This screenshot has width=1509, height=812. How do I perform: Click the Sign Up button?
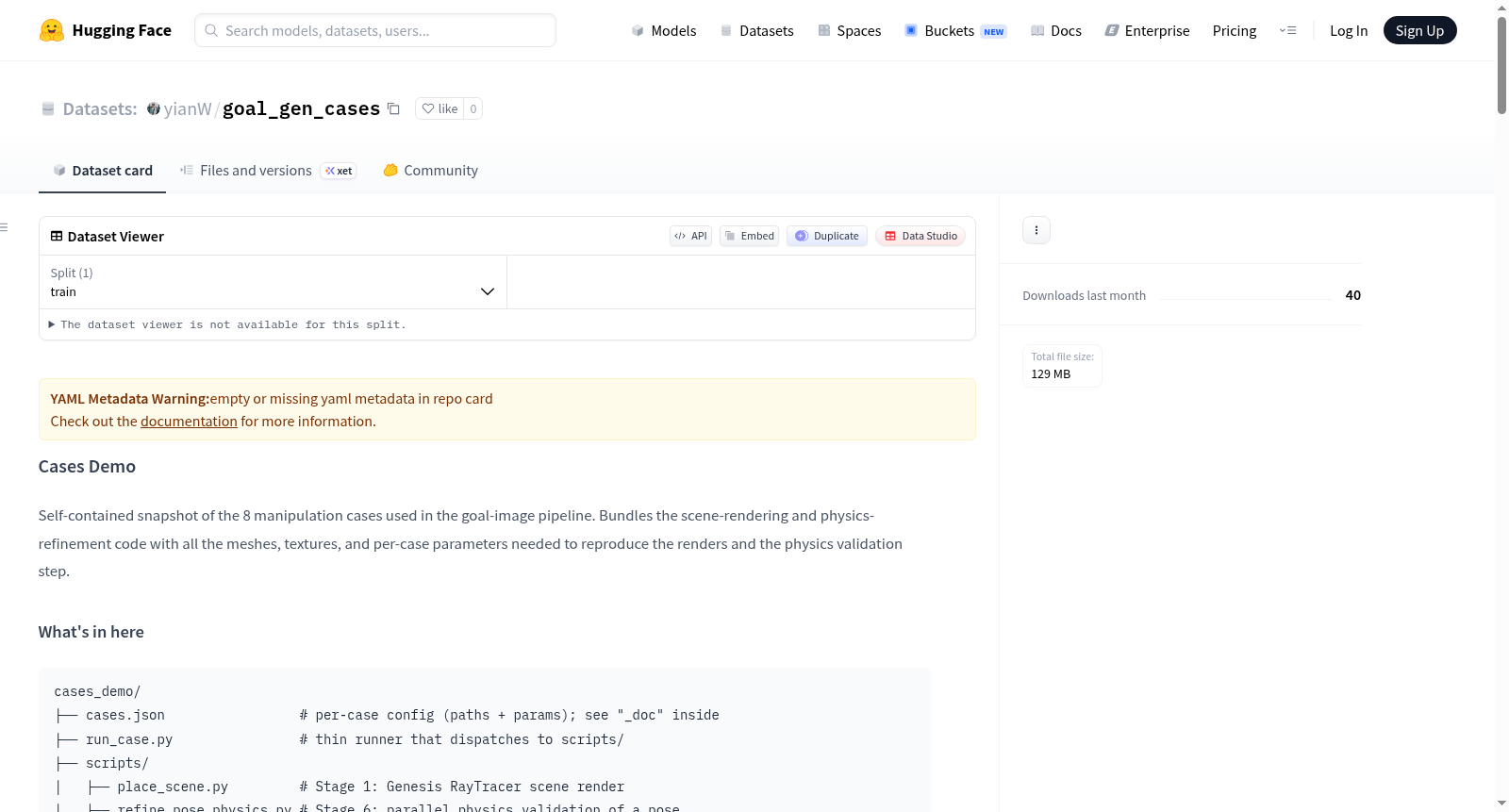1420,30
